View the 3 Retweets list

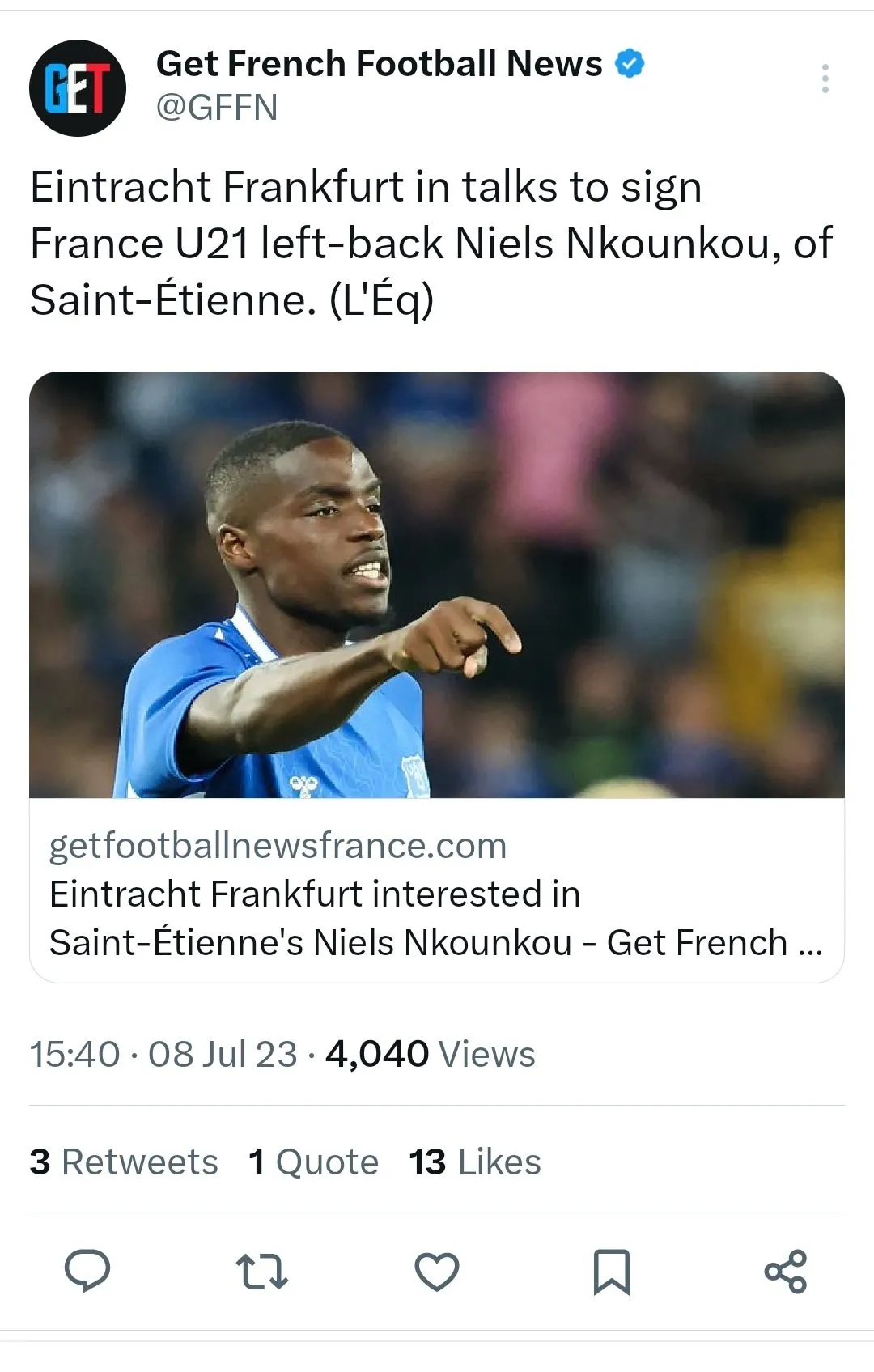[x=124, y=1162]
